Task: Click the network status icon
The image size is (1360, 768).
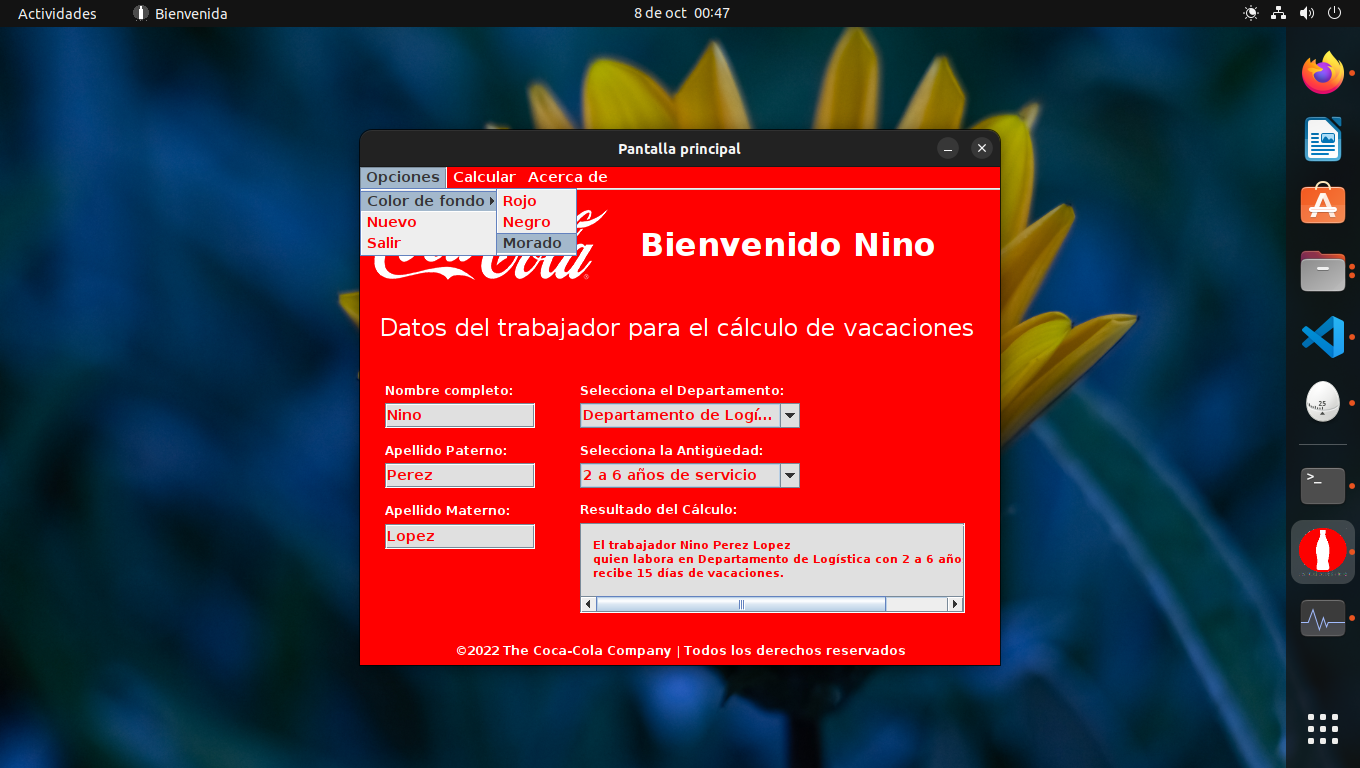Action: (x=1279, y=13)
